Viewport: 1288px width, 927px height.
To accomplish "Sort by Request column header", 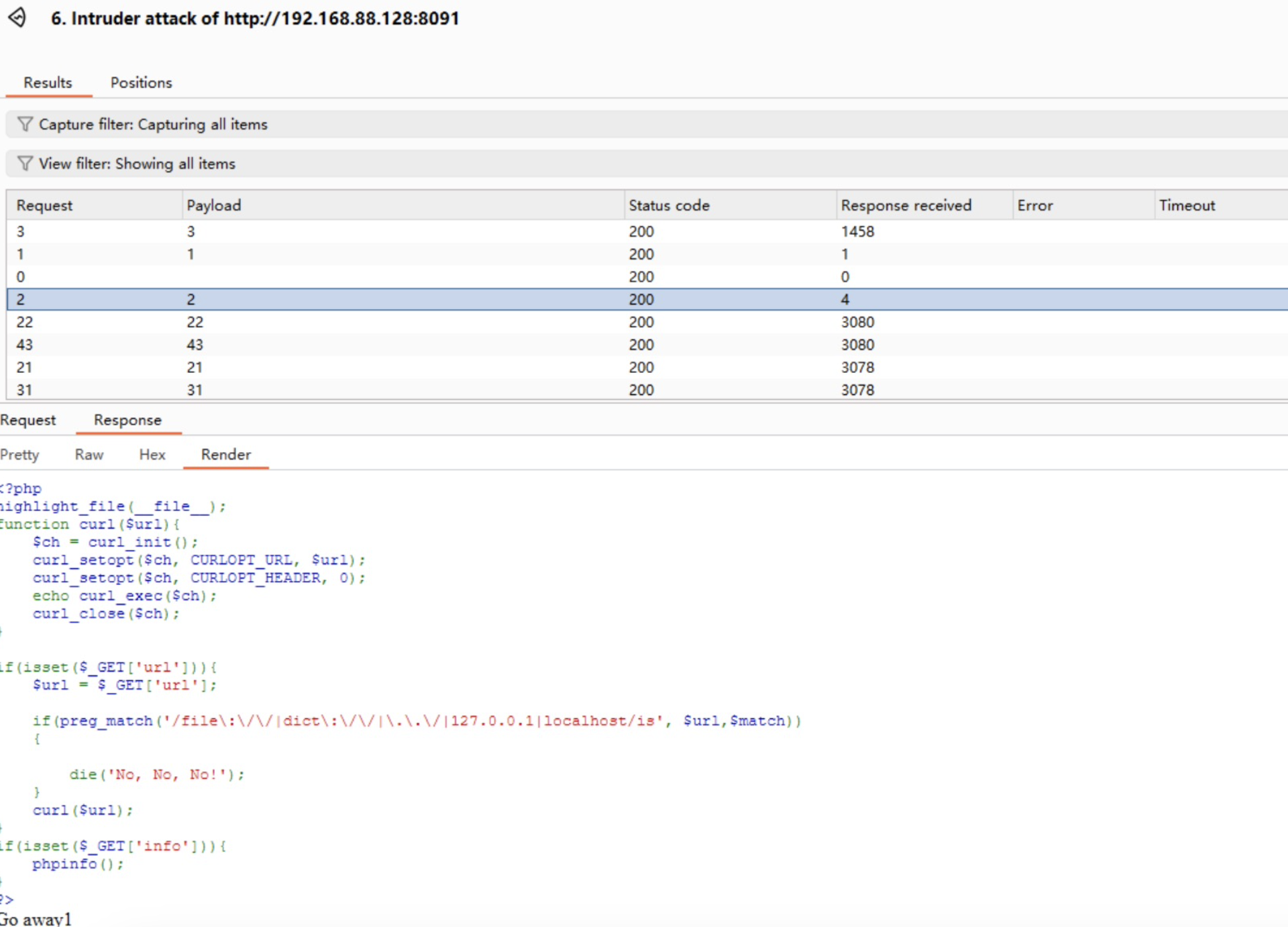I will [44, 205].
